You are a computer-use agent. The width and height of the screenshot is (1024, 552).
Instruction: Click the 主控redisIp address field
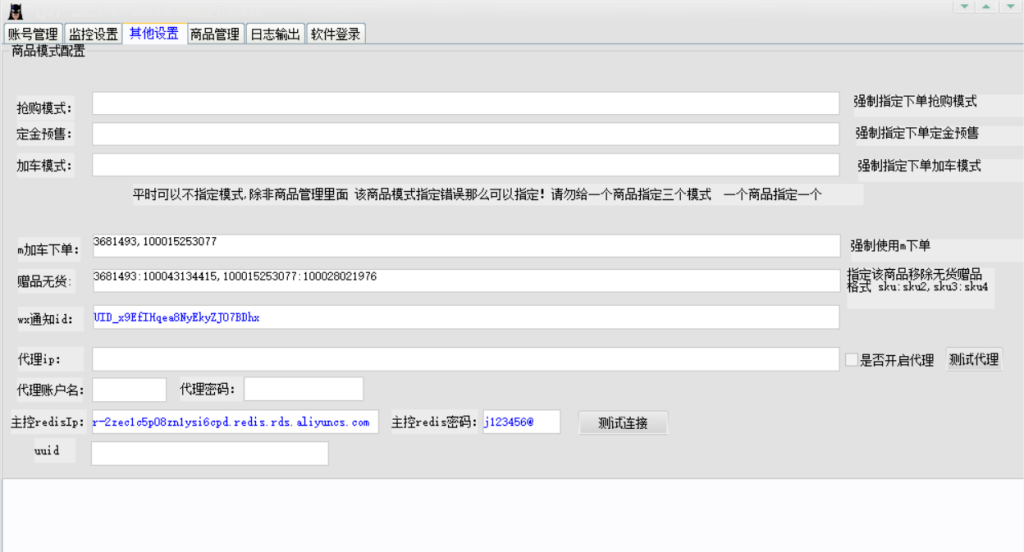coord(235,422)
